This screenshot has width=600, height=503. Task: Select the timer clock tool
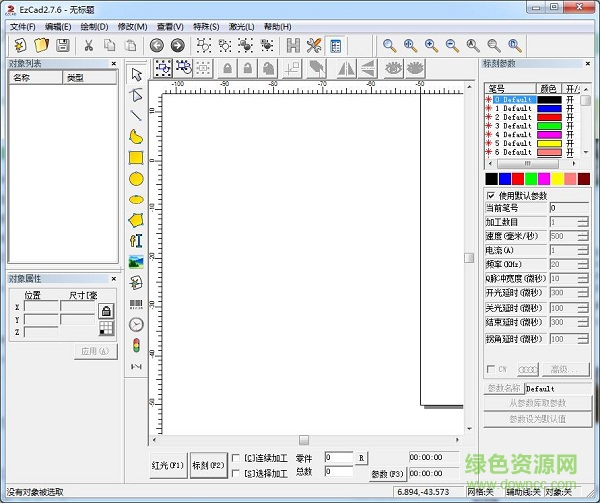pyautogui.click(x=136, y=324)
